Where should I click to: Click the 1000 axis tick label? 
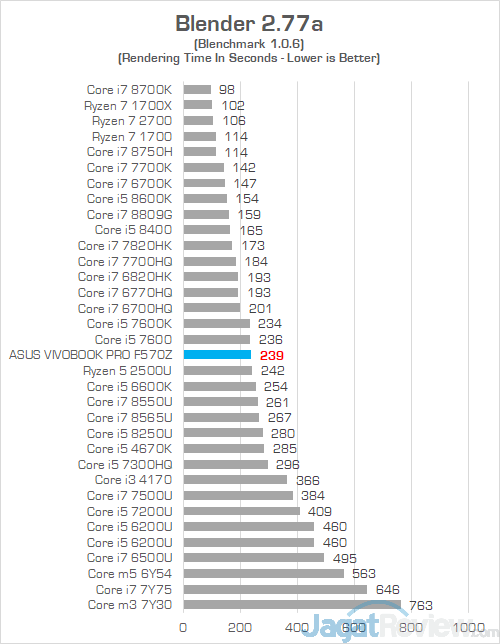468,627
